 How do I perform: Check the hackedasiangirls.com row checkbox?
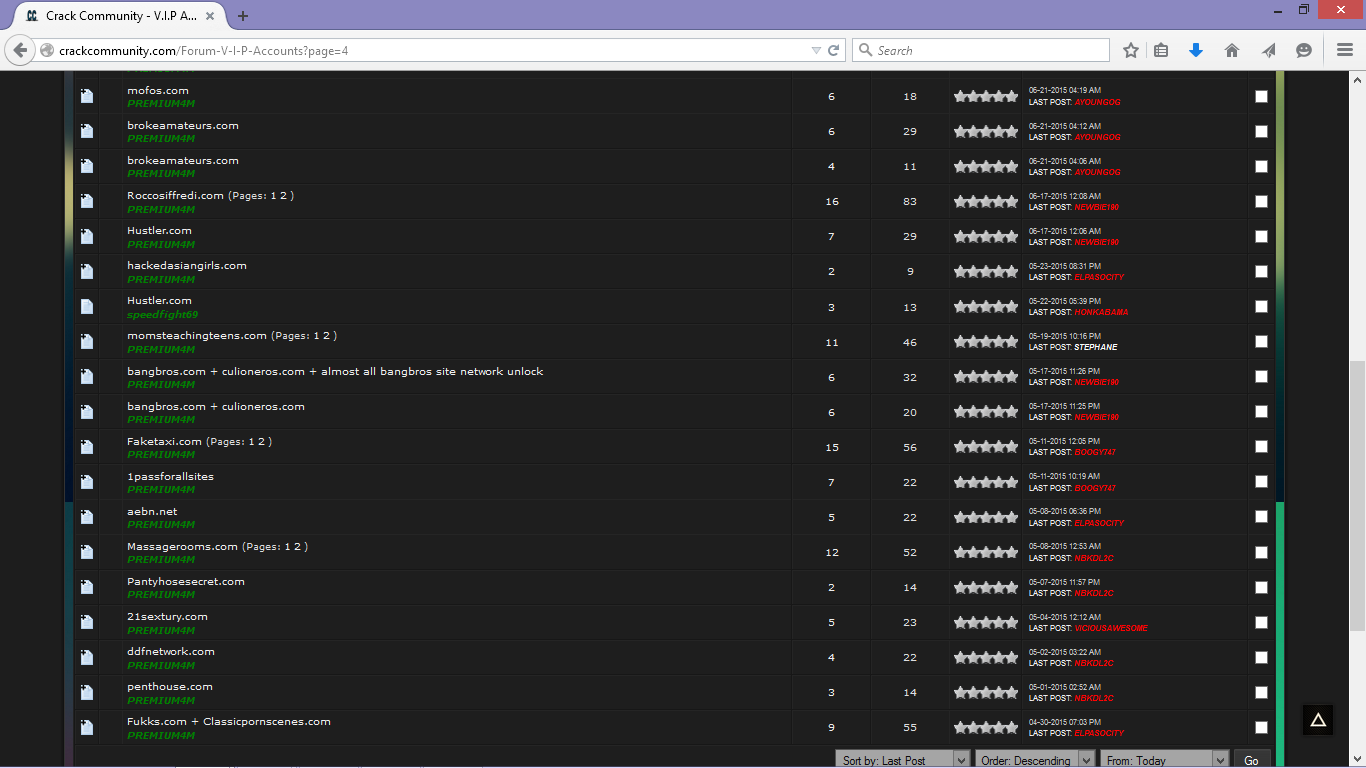(x=1261, y=271)
